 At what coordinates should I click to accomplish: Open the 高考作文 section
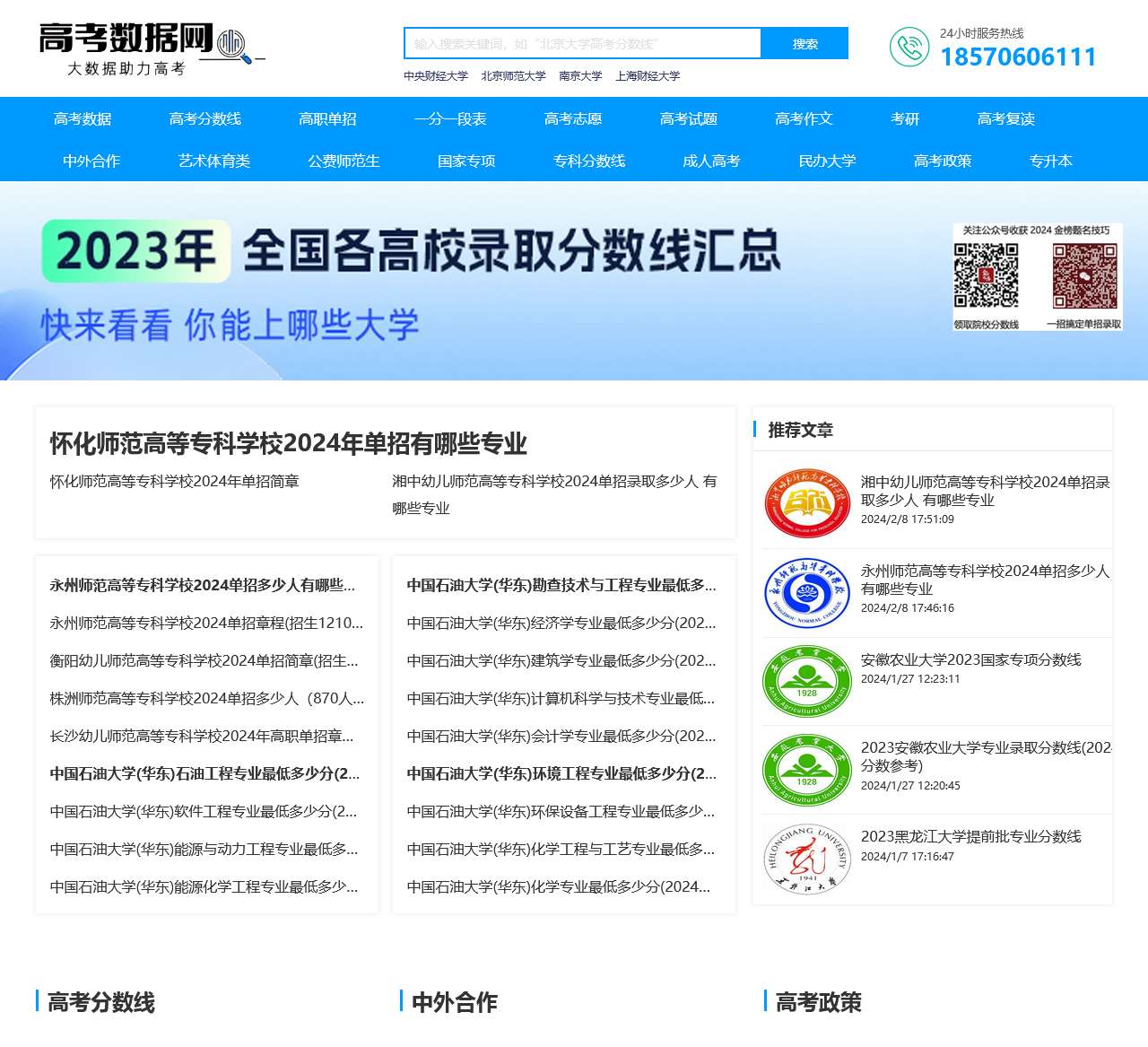[803, 118]
